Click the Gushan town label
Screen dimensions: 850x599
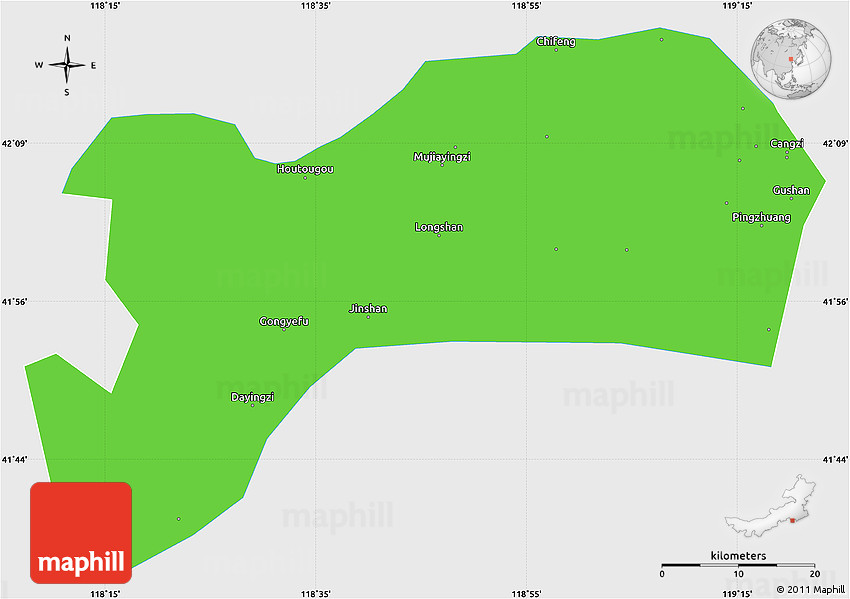point(791,190)
